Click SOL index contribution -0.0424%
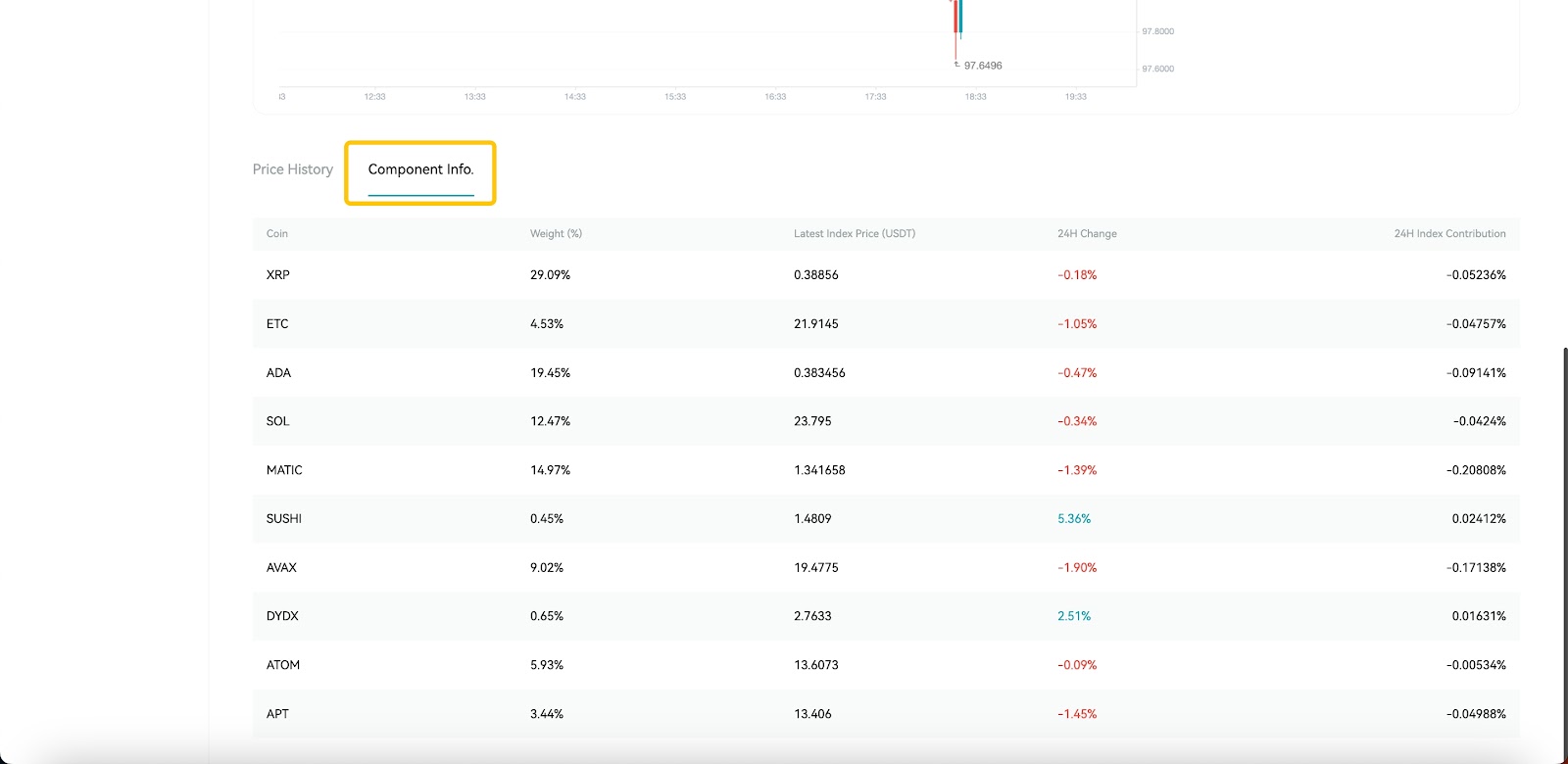Viewport: 1568px width, 764px height. pyautogui.click(x=1480, y=421)
